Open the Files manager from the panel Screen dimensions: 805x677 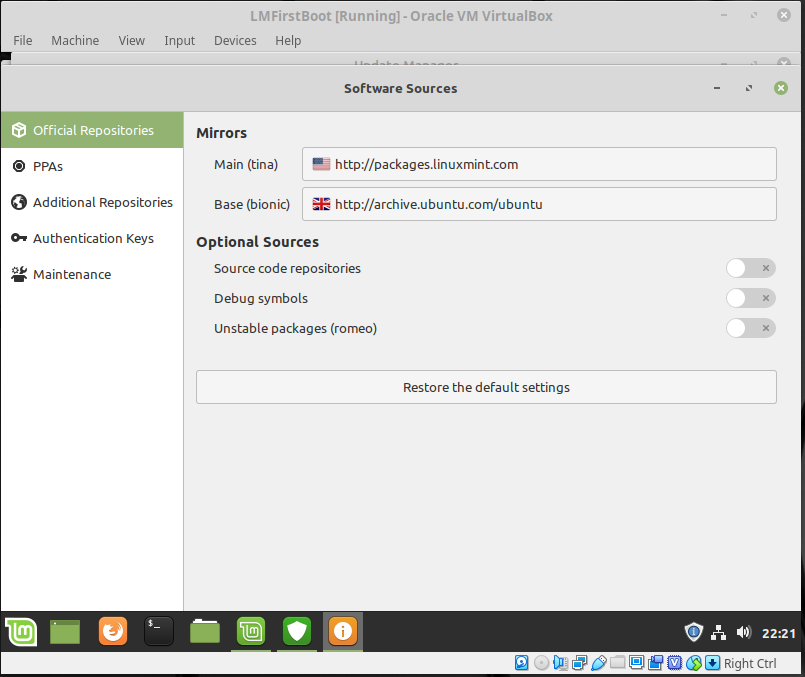pos(205,631)
